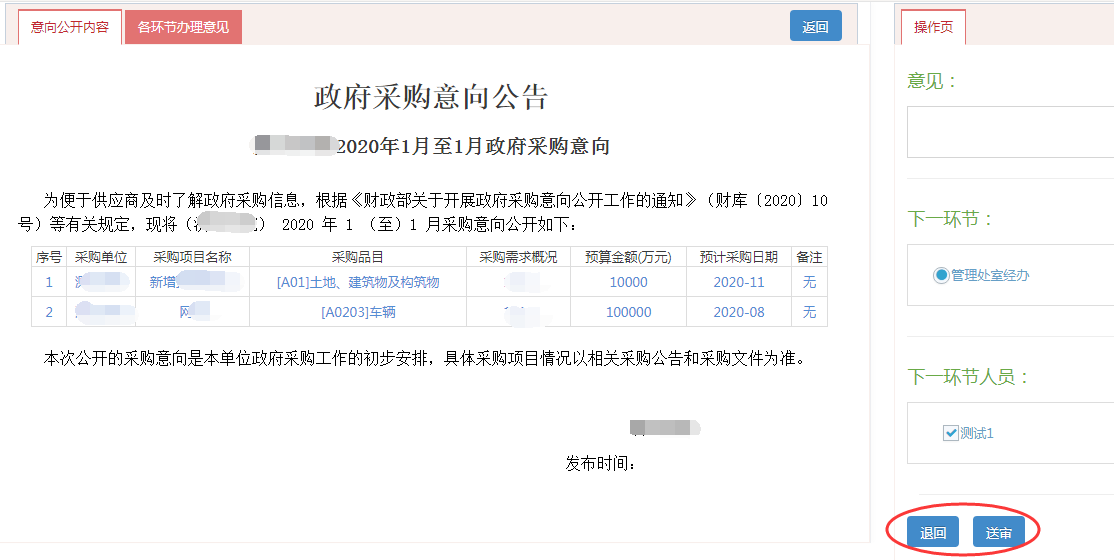This screenshot has width=1114, height=560.
Task: Open the [A01]土地、建筑物及构筑物 link
Action: 358,282
